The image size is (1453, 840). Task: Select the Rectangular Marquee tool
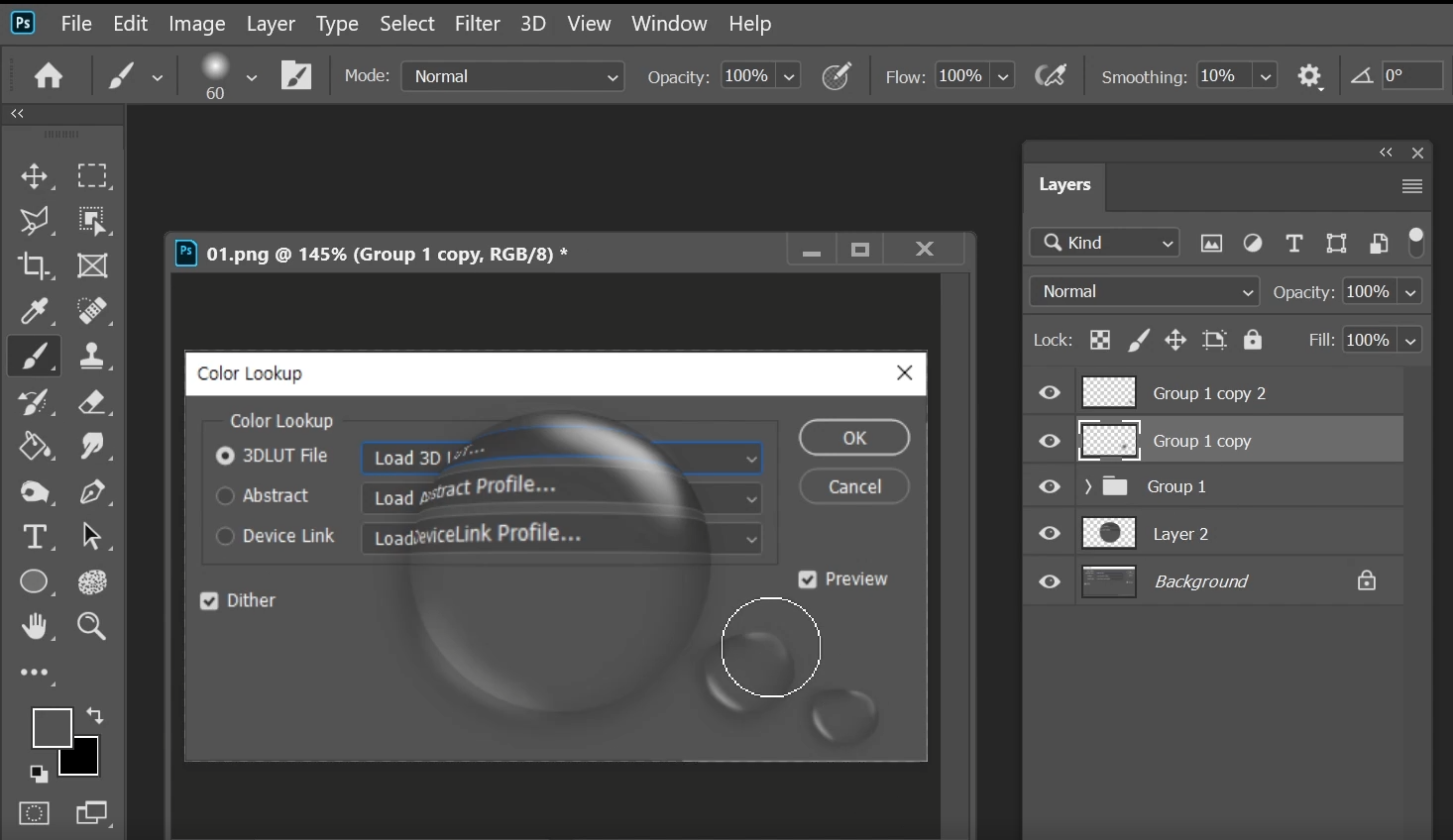click(x=92, y=176)
